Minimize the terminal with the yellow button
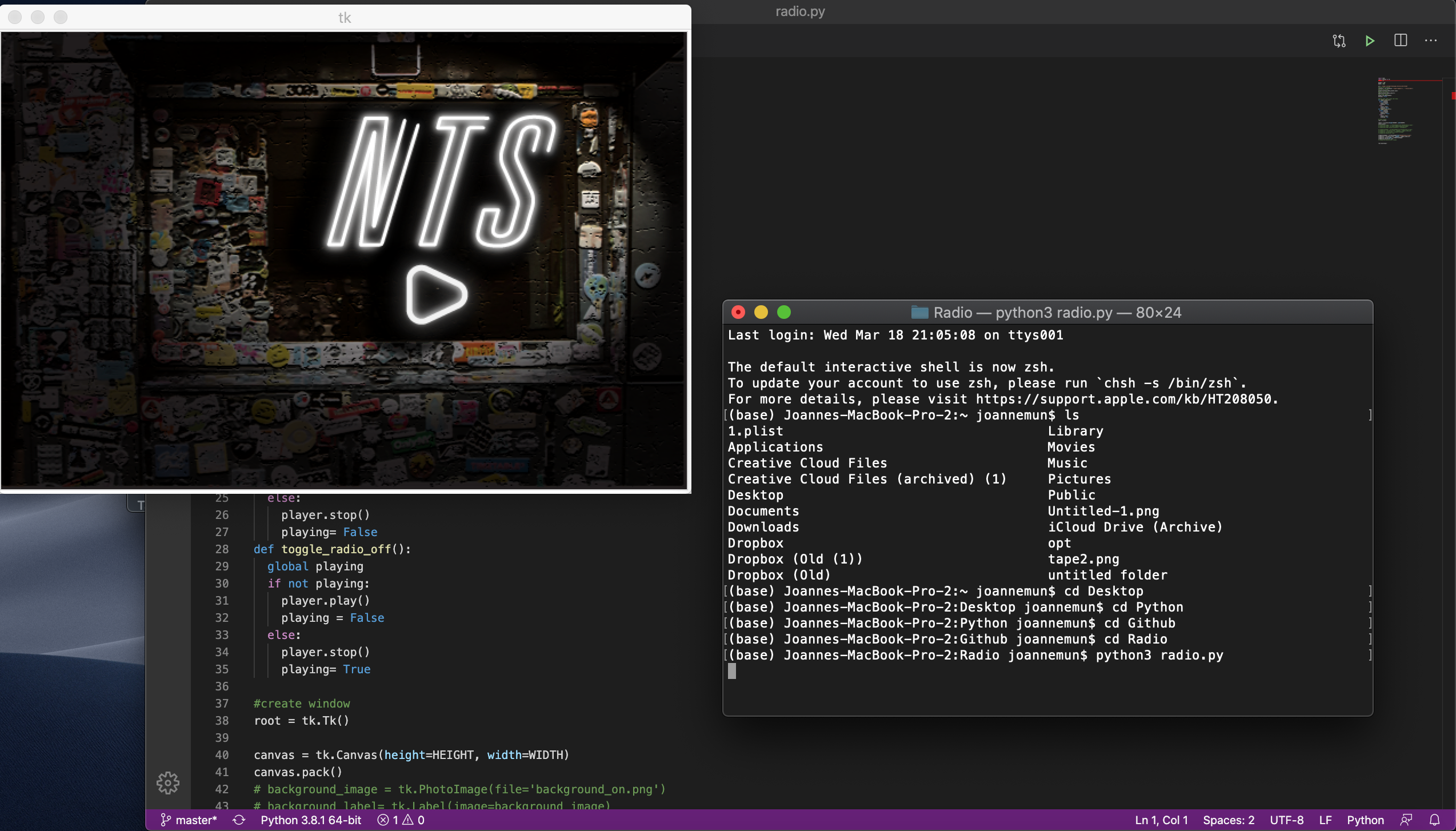 pos(761,312)
